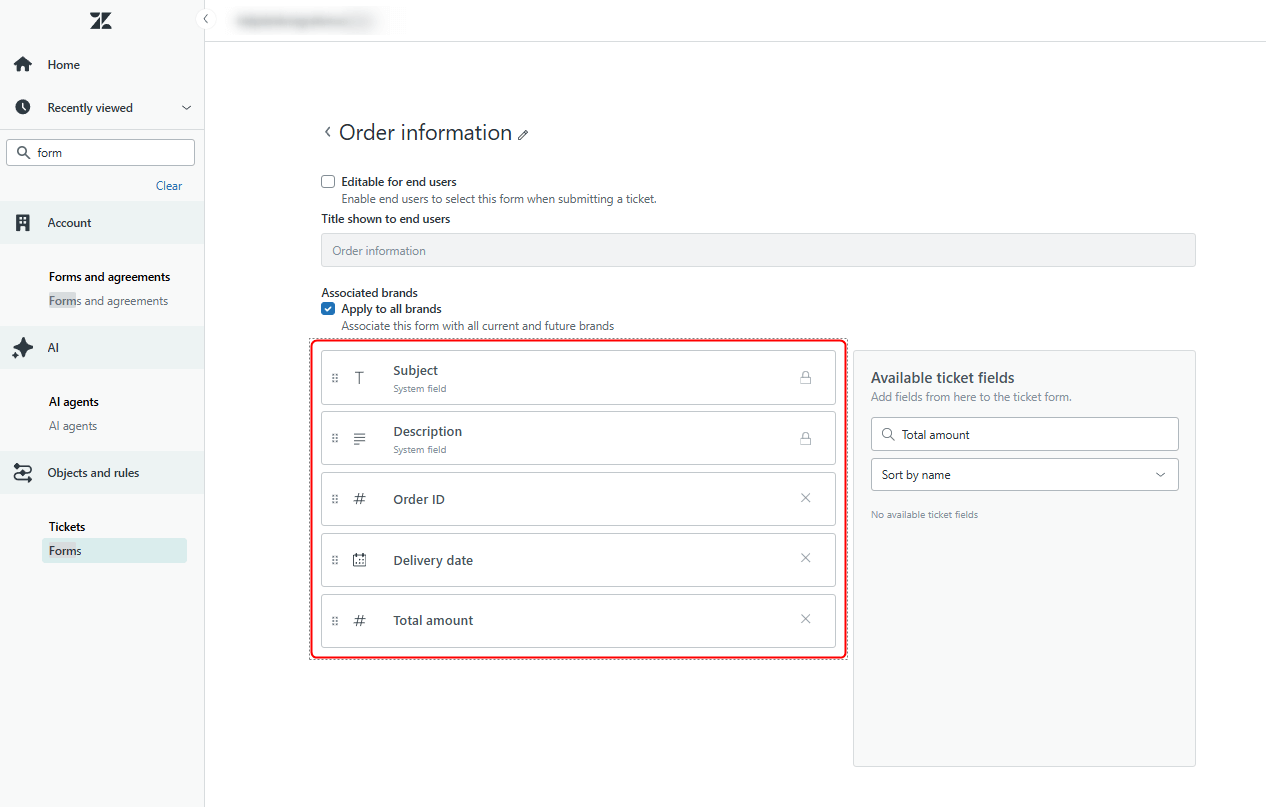The width and height of the screenshot is (1266, 807).
Task: Select the AI sparkle icon
Action: [x=22, y=347]
